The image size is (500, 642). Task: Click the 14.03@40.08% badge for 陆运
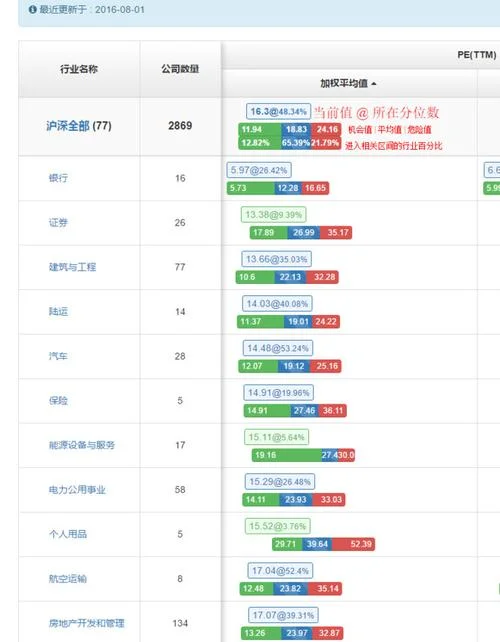[277, 304]
